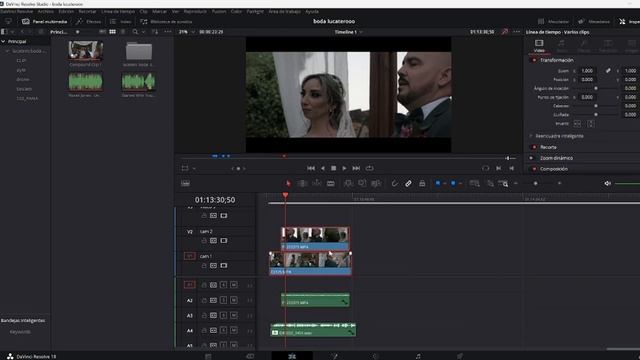Toggle timeline snapping magnet icon

click(394, 184)
